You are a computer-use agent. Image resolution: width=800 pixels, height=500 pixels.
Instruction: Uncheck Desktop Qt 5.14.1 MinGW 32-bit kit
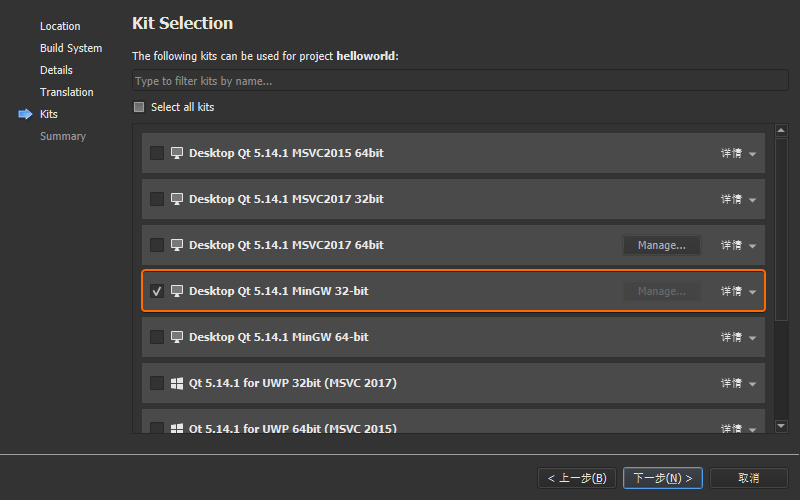(x=157, y=291)
